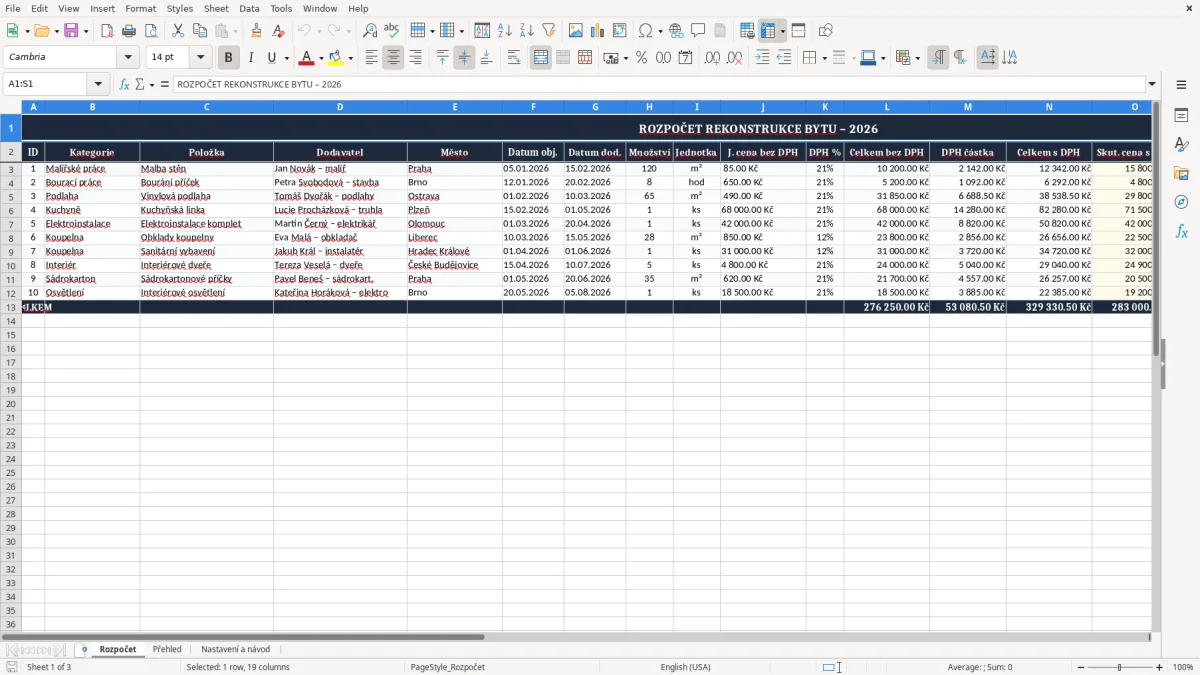Screen dimensions: 1200x675
Task: Click the Formula equals button
Action: click(165, 85)
